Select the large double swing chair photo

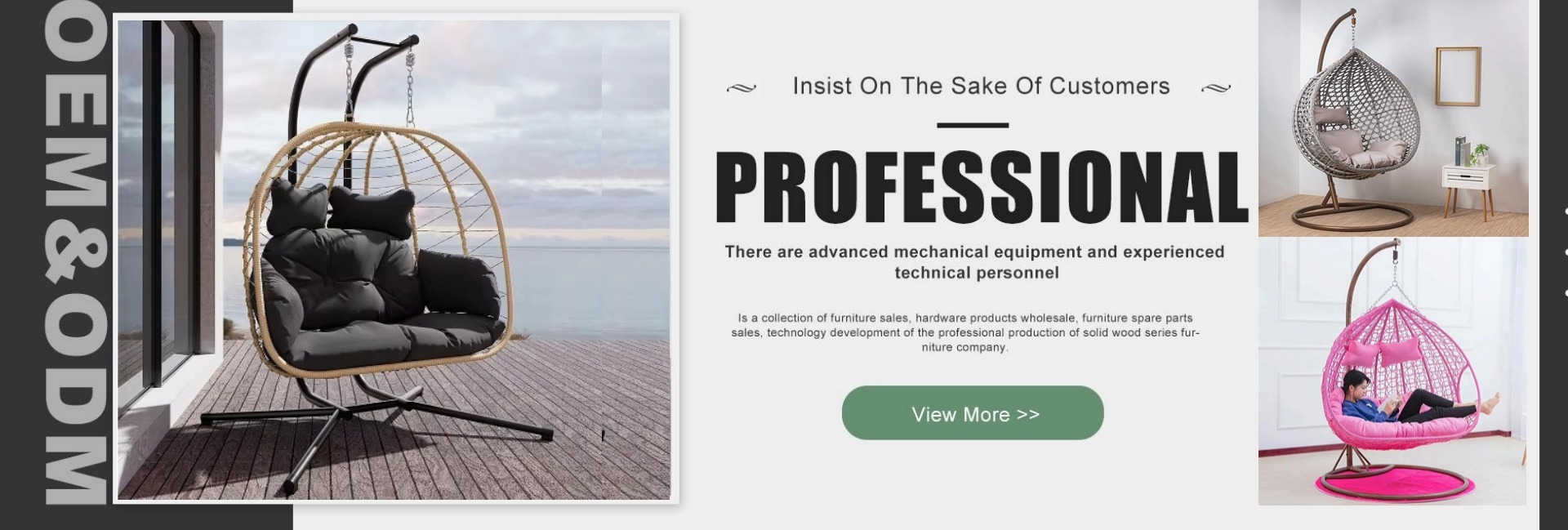[394, 260]
